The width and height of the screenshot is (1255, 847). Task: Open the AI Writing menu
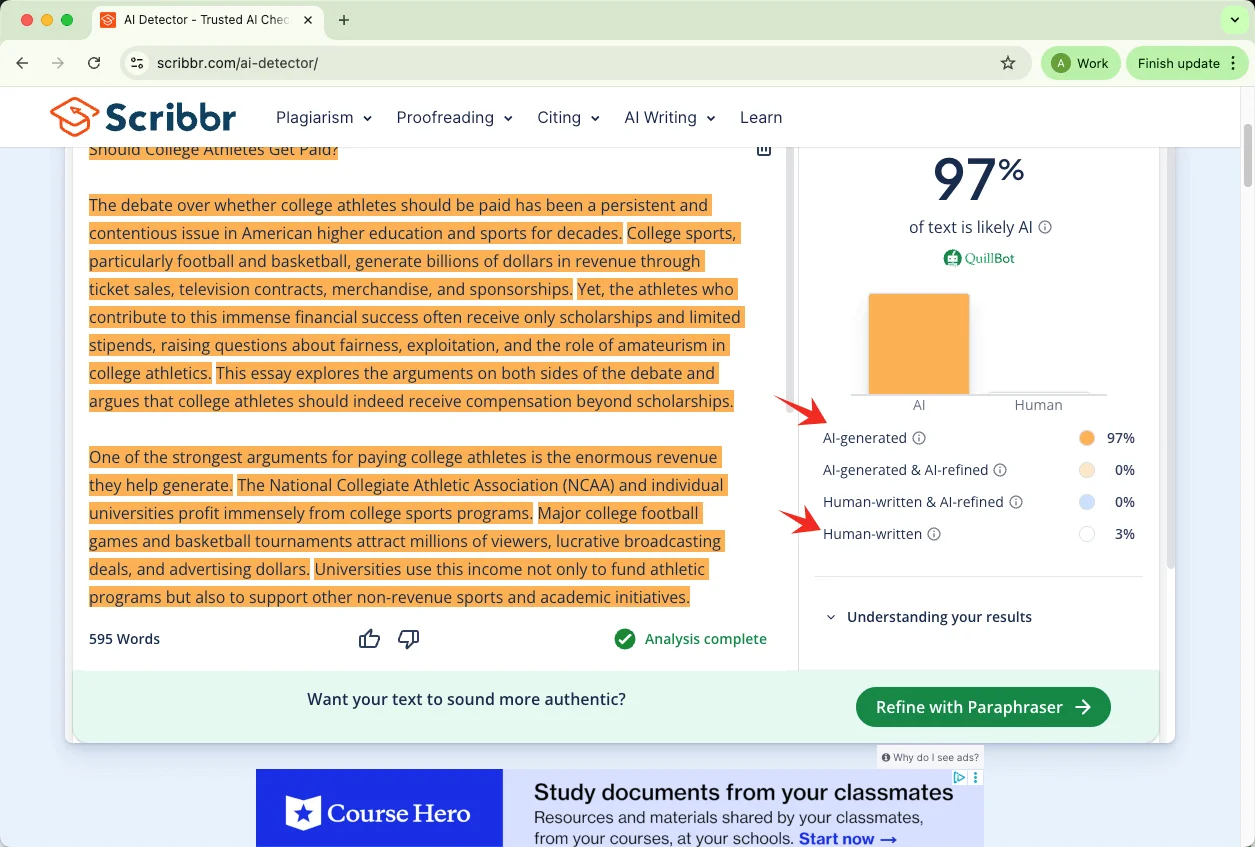pyautogui.click(x=669, y=117)
